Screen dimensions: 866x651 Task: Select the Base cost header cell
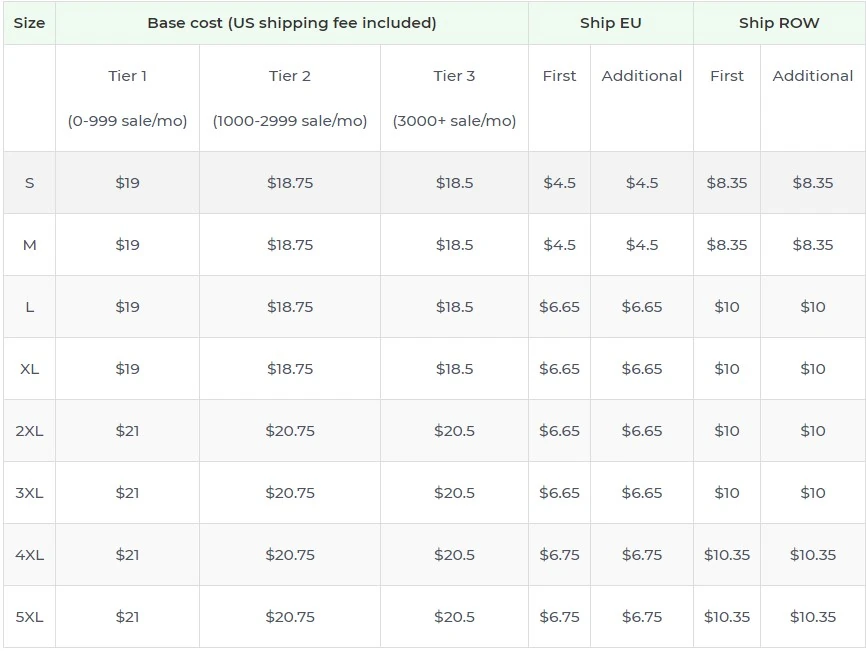click(292, 22)
